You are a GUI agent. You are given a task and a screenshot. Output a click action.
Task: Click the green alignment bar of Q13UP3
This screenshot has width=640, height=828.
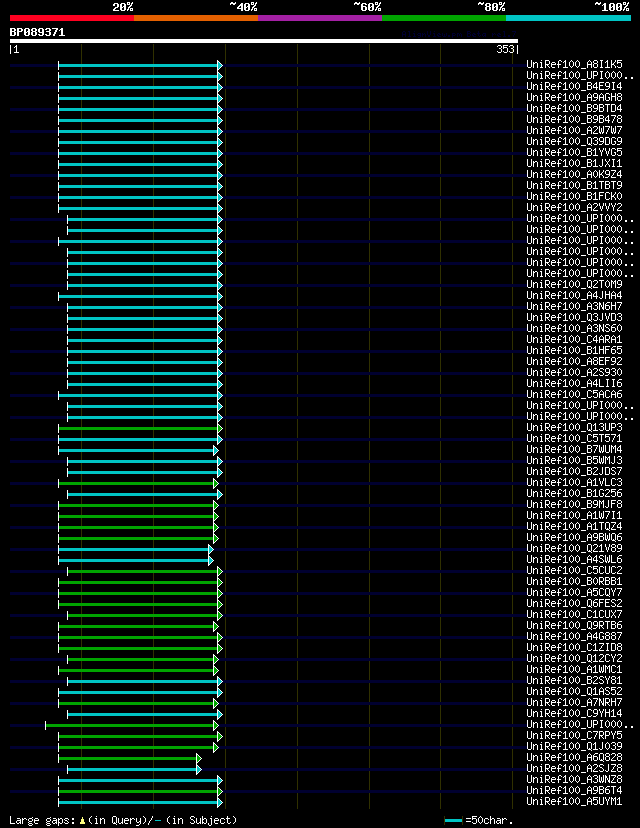pyautogui.click(x=138, y=428)
